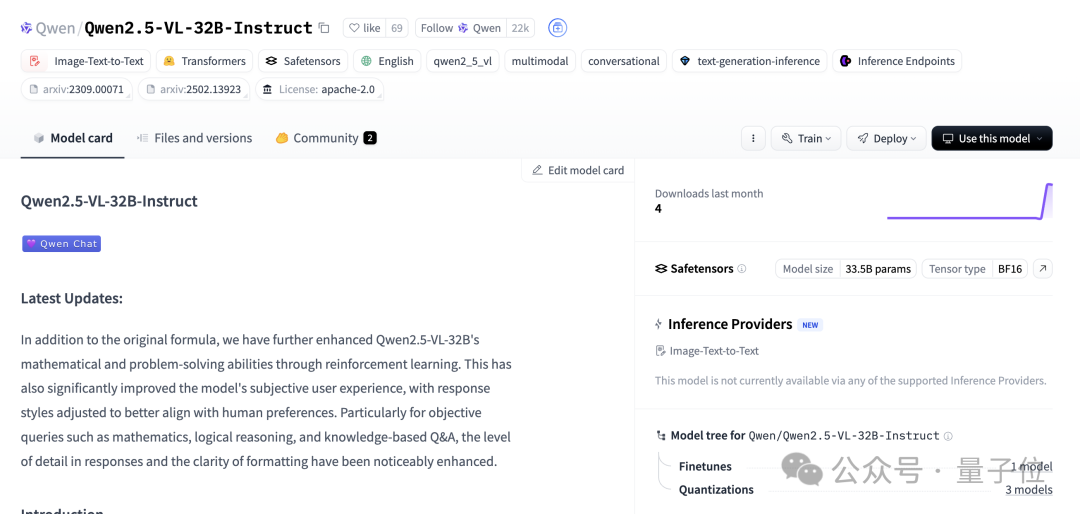Open arxiv:2309.00071 paper tag
This screenshot has width=1080, height=514.
pyautogui.click(x=76, y=89)
